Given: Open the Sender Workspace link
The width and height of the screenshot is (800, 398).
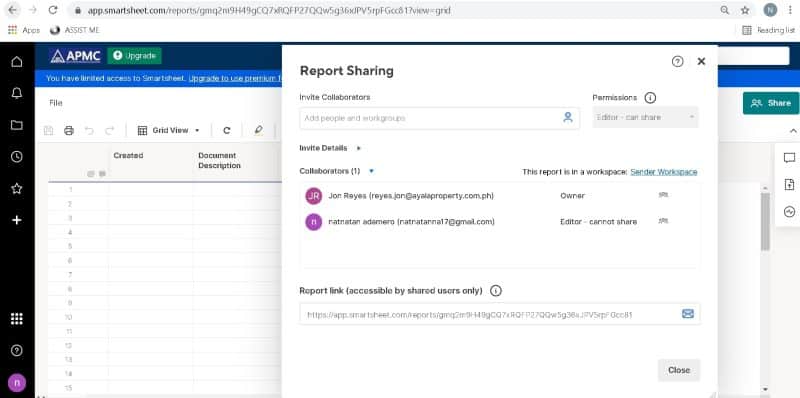Looking at the screenshot, I should pyautogui.click(x=664, y=172).
